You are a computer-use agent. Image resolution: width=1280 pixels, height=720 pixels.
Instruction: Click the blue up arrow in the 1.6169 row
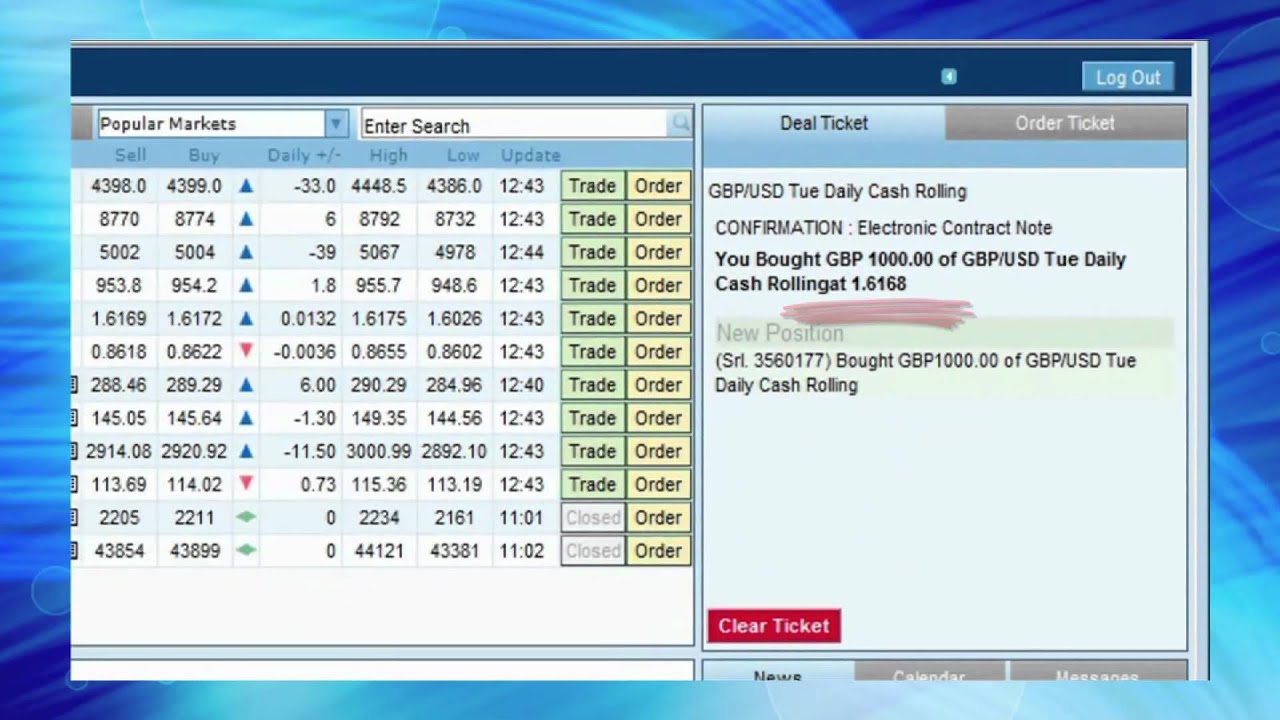point(246,318)
